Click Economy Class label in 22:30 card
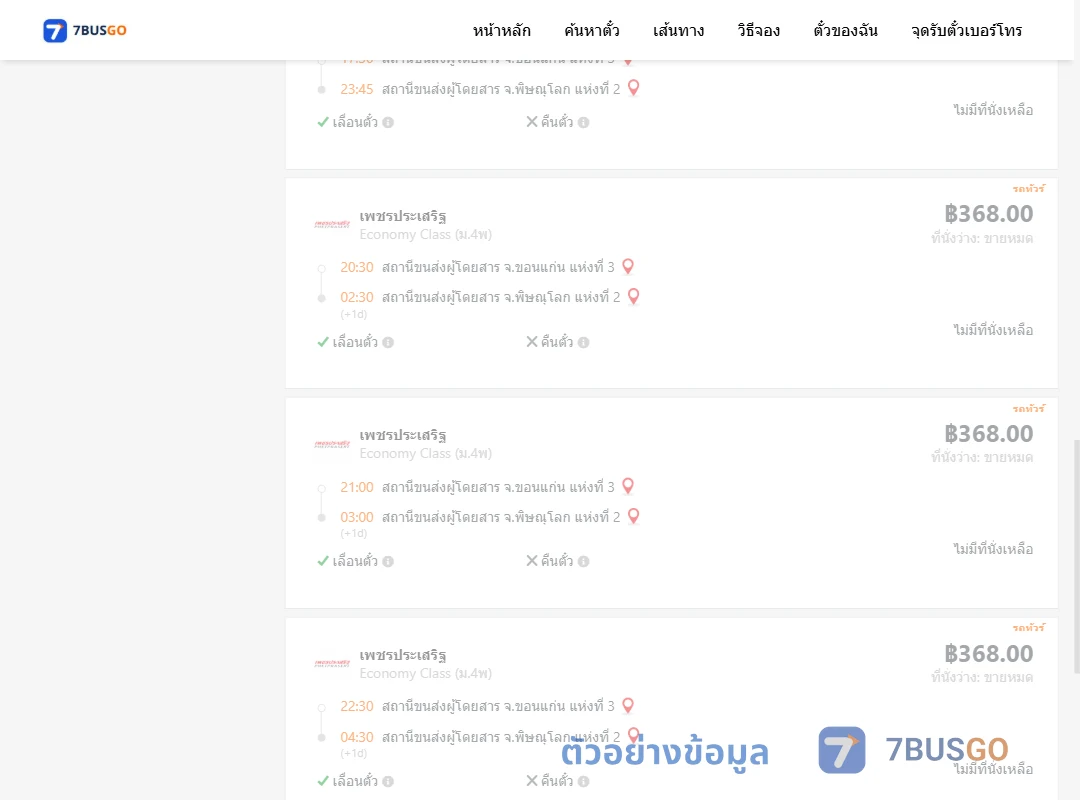The height and width of the screenshot is (800, 1080). (x=426, y=673)
